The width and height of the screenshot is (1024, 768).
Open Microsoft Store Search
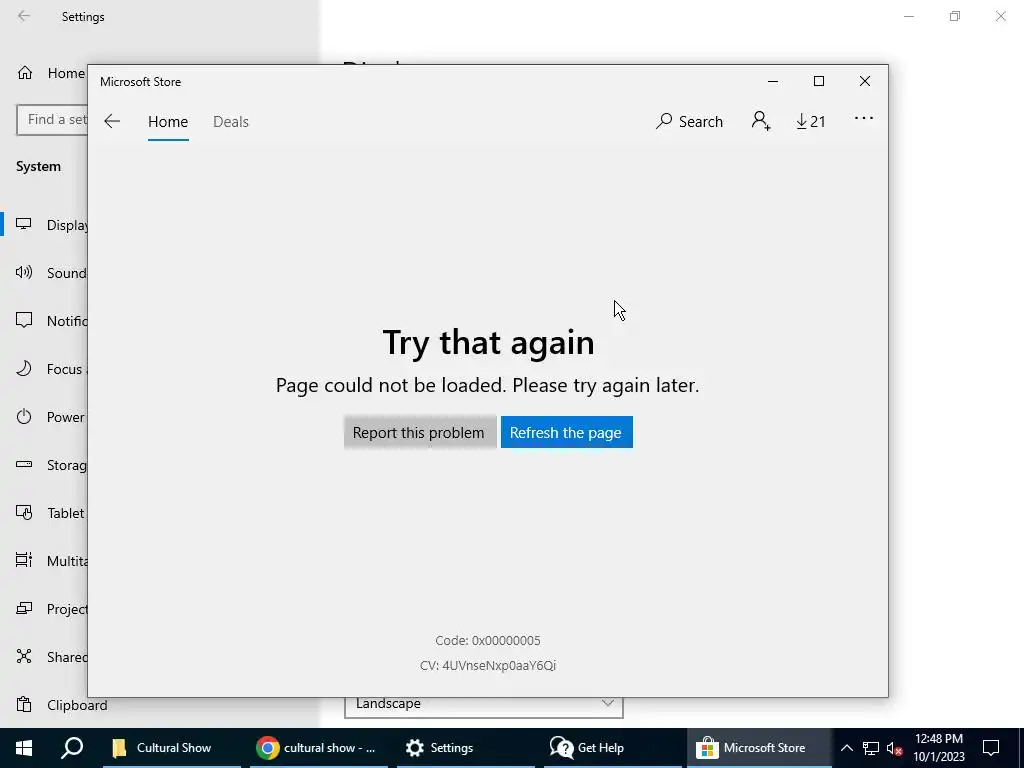tap(690, 121)
